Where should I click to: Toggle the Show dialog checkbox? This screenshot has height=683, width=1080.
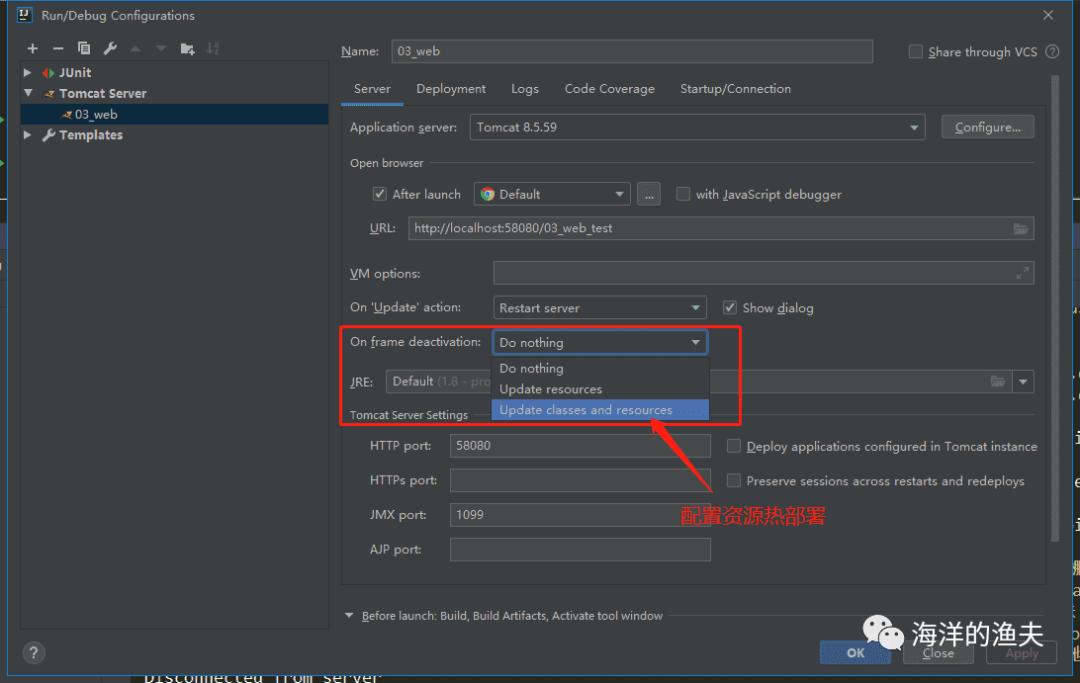pos(729,308)
